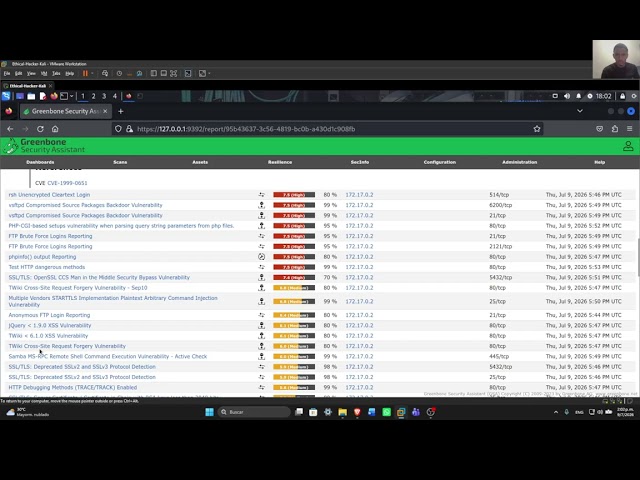Click the Kali panel lock screen icon
Screen dimensions: 640x480
622,96
